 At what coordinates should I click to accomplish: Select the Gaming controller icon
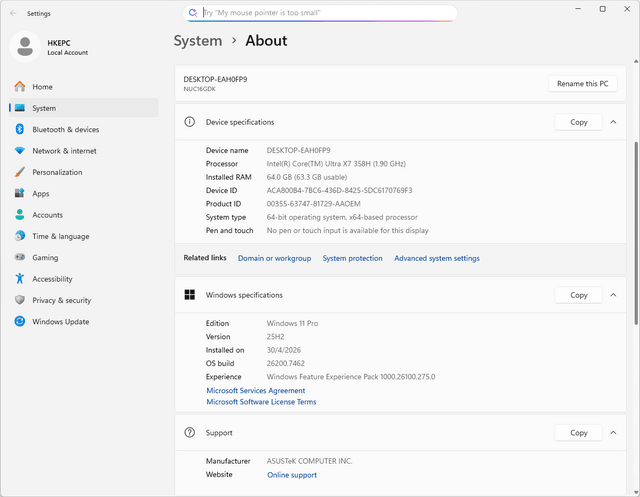click(x=20, y=257)
